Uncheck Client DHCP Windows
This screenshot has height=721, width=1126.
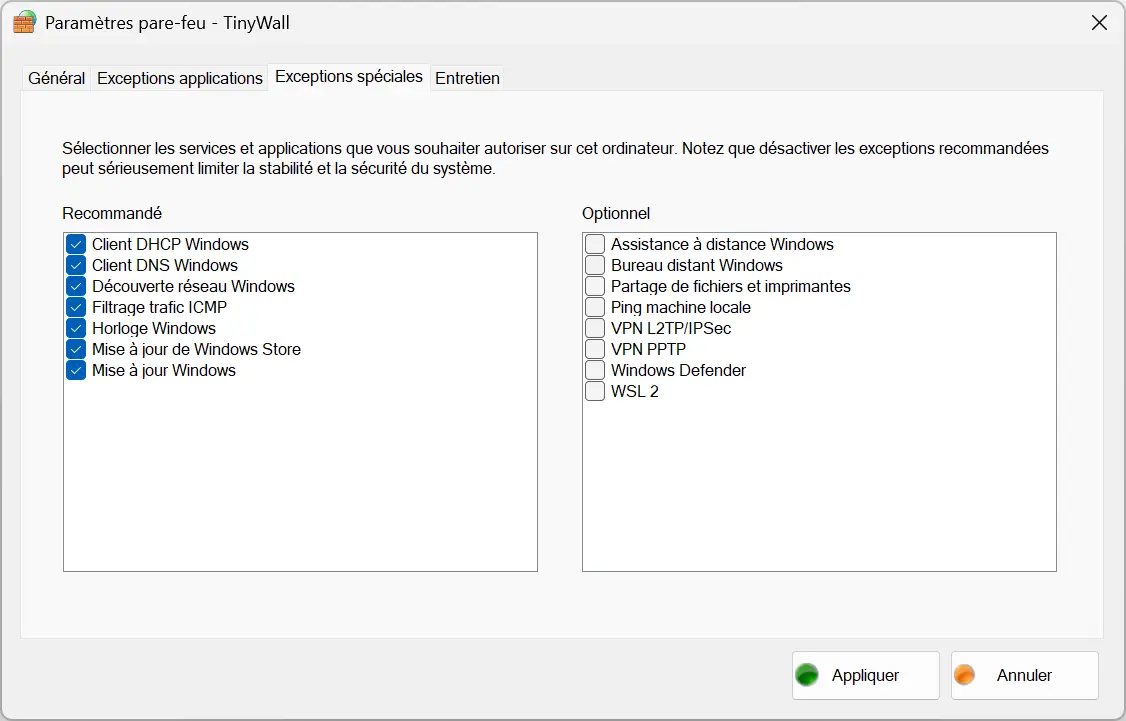[76, 244]
